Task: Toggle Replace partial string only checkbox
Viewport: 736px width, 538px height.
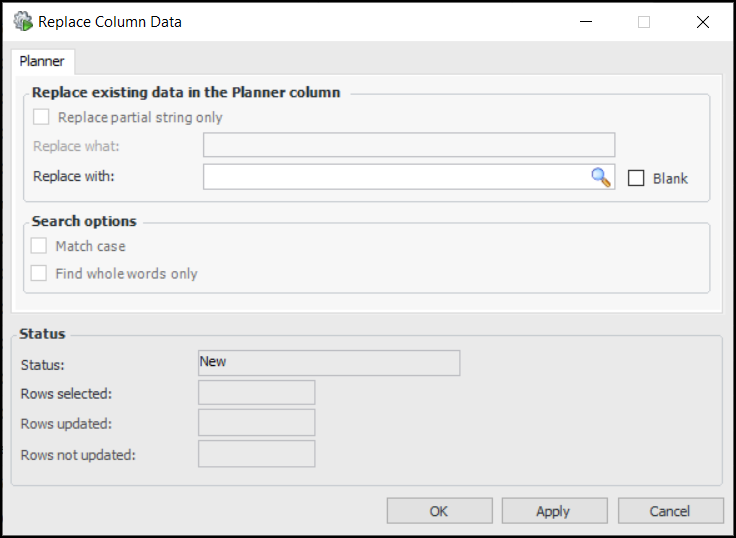Action: 41,117
